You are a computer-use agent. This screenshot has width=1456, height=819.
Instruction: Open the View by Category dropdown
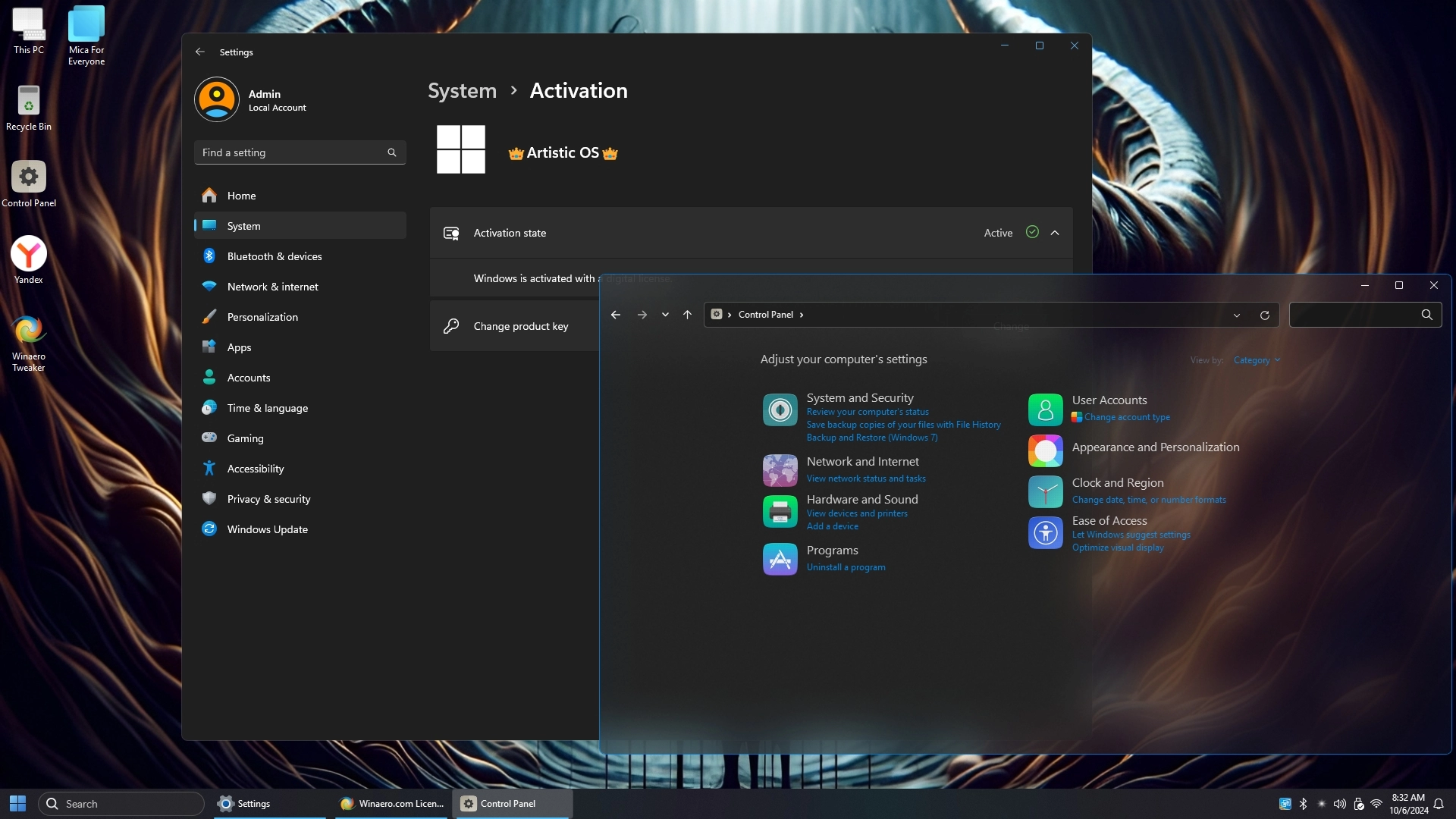click(1257, 360)
